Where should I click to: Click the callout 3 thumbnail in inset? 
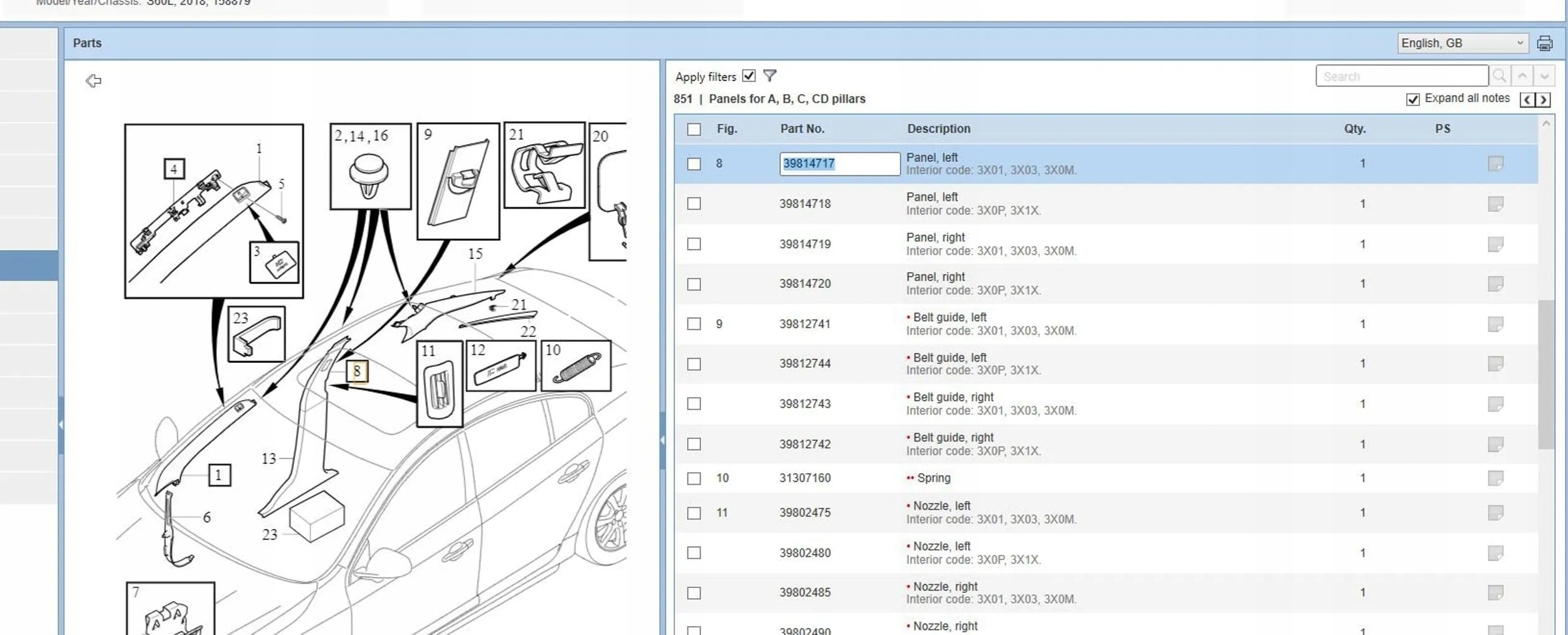pyautogui.click(x=275, y=263)
